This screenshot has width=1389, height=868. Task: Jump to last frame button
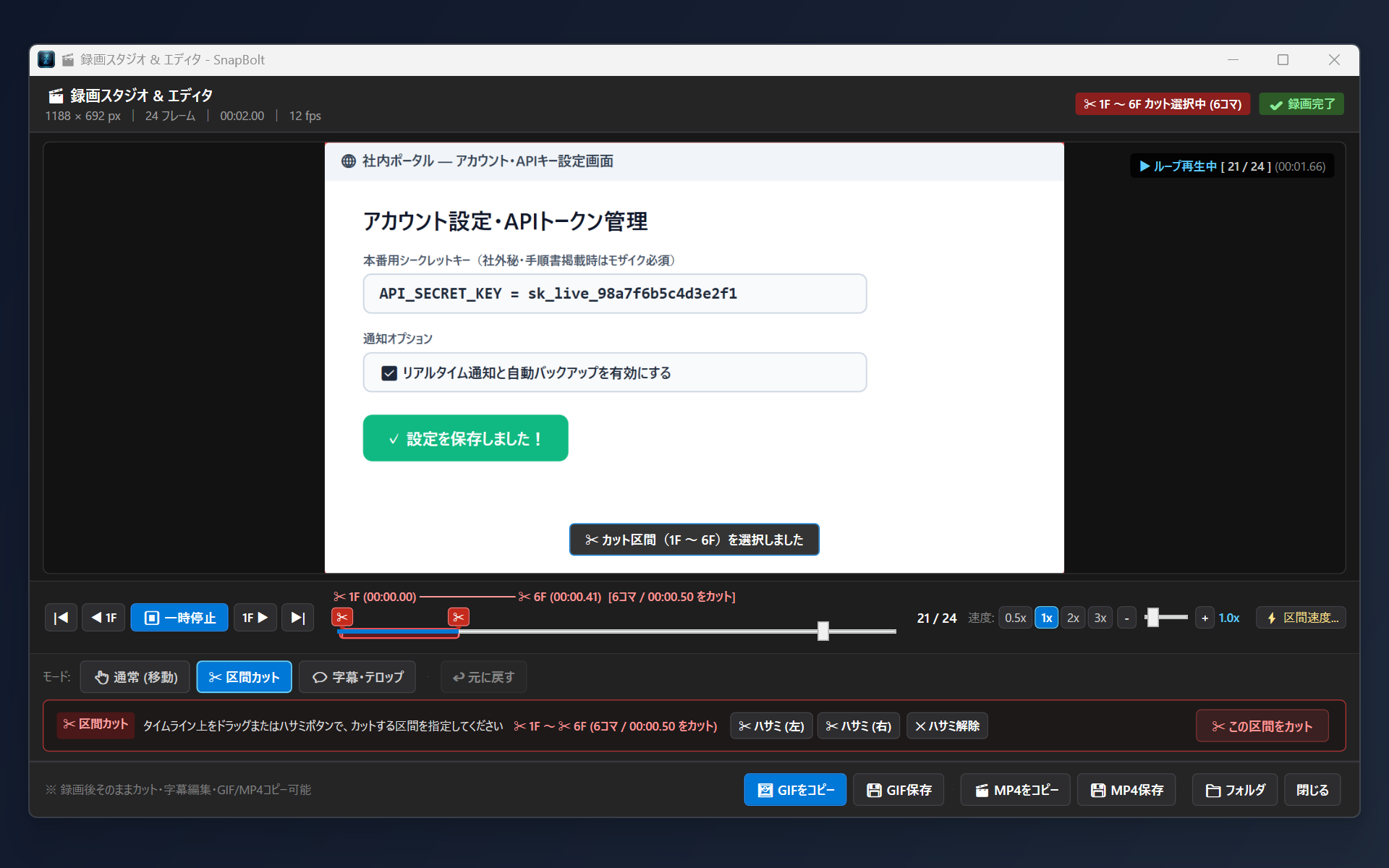click(x=297, y=618)
